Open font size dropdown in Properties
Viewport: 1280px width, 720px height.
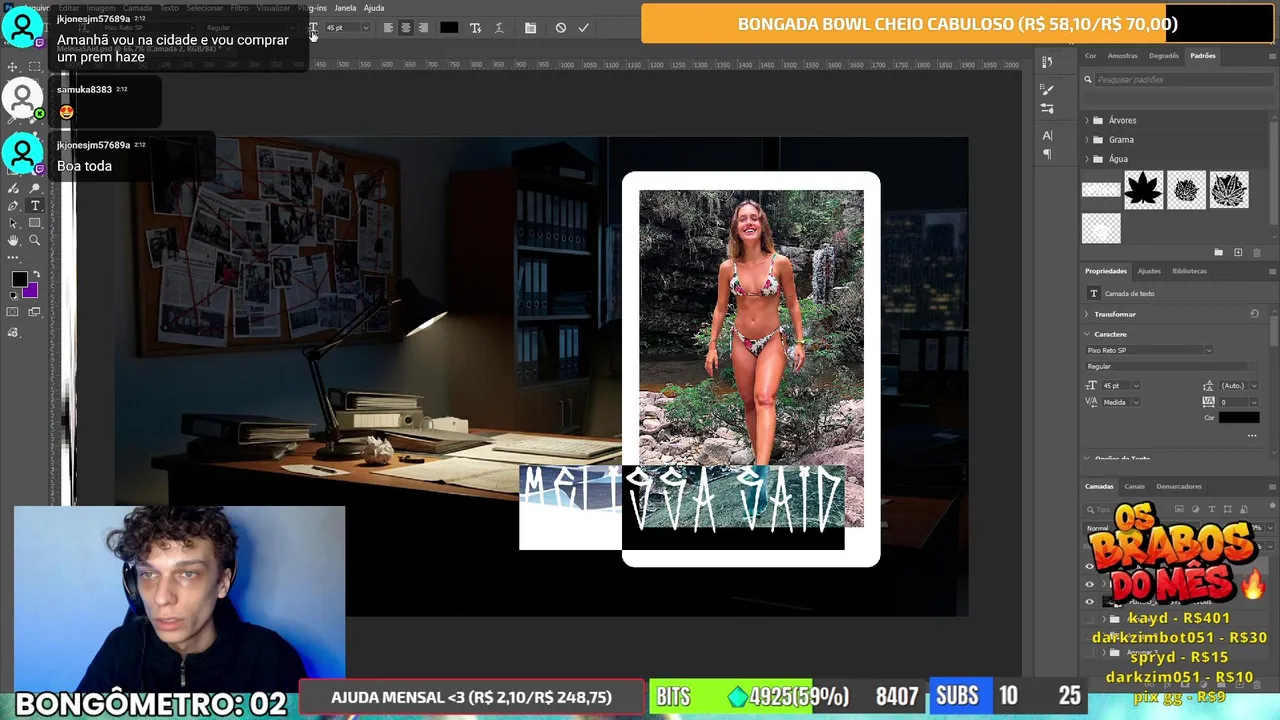(x=1136, y=386)
